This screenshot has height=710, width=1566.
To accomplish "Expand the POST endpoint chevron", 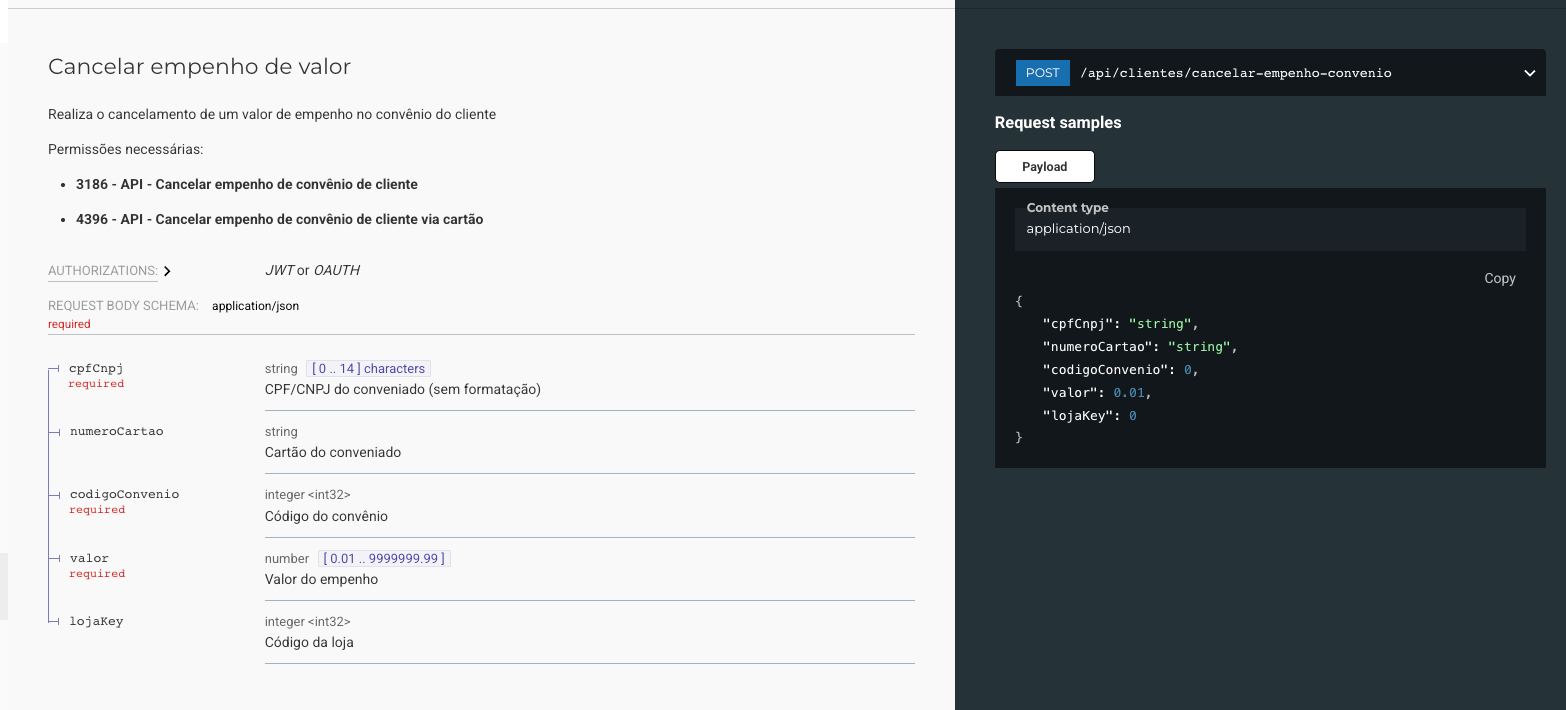I will point(1529,73).
